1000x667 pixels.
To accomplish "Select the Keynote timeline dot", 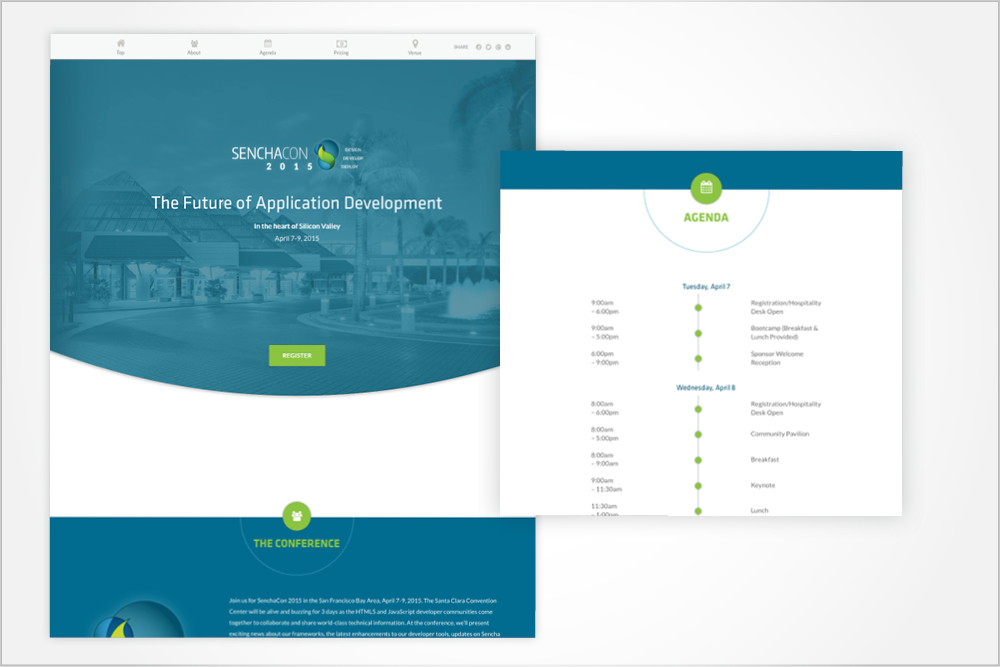I will 698,485.
